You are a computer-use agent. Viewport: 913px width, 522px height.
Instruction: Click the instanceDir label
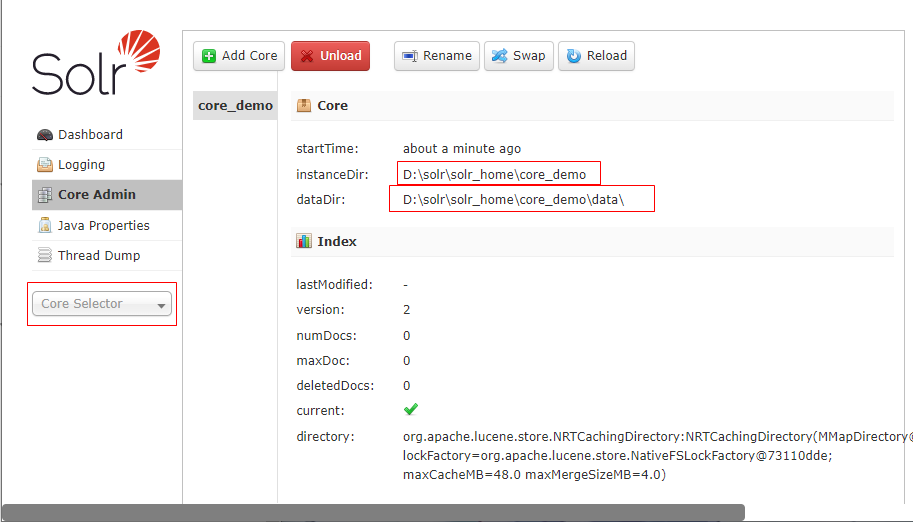332,175
